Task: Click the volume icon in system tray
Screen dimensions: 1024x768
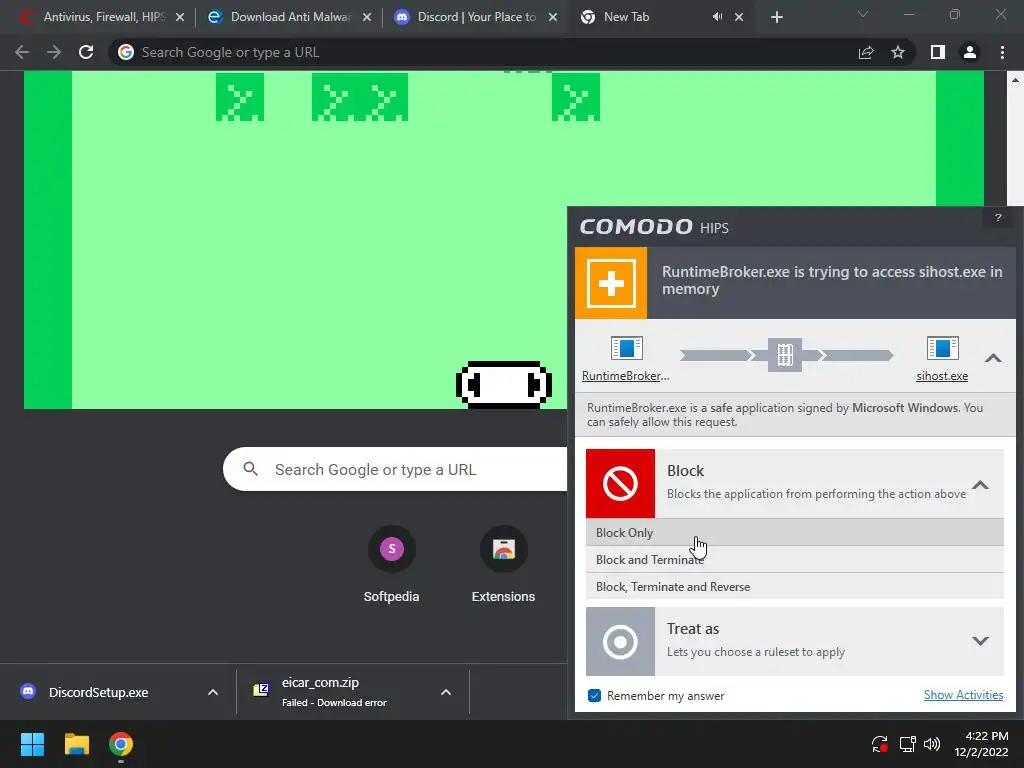Action: tap(932, 744)
